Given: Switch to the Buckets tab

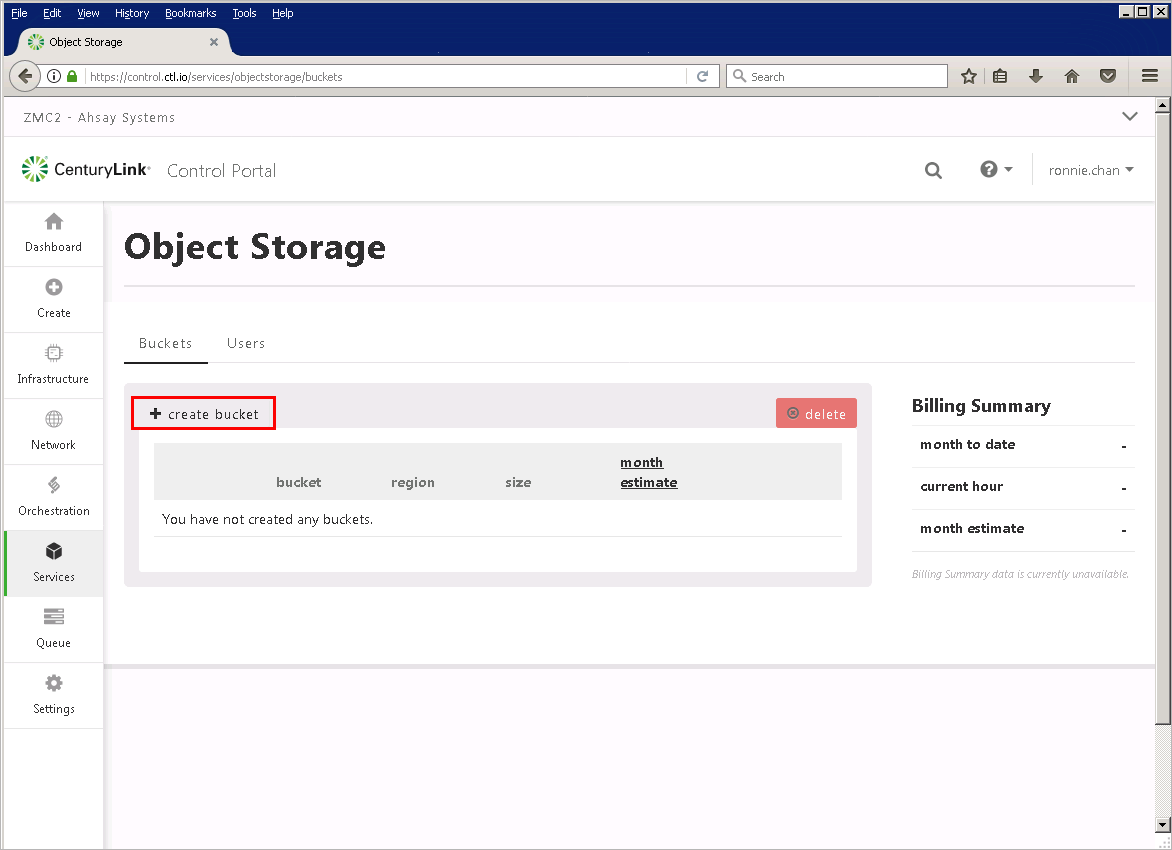Looking at the screenshot, I should 166,343.
